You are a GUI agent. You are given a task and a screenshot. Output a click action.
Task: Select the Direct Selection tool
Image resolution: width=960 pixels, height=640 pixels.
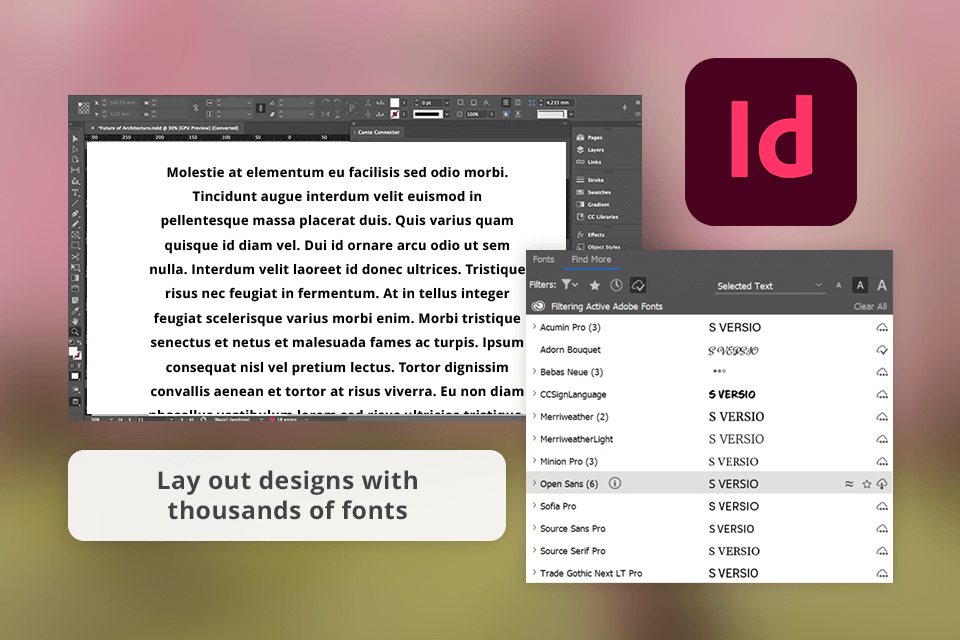click(x=75, y=149)
